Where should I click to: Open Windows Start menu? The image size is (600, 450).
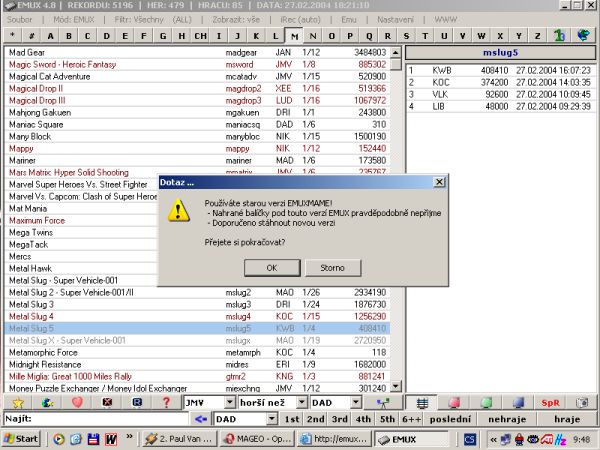[x=21, y=439]
